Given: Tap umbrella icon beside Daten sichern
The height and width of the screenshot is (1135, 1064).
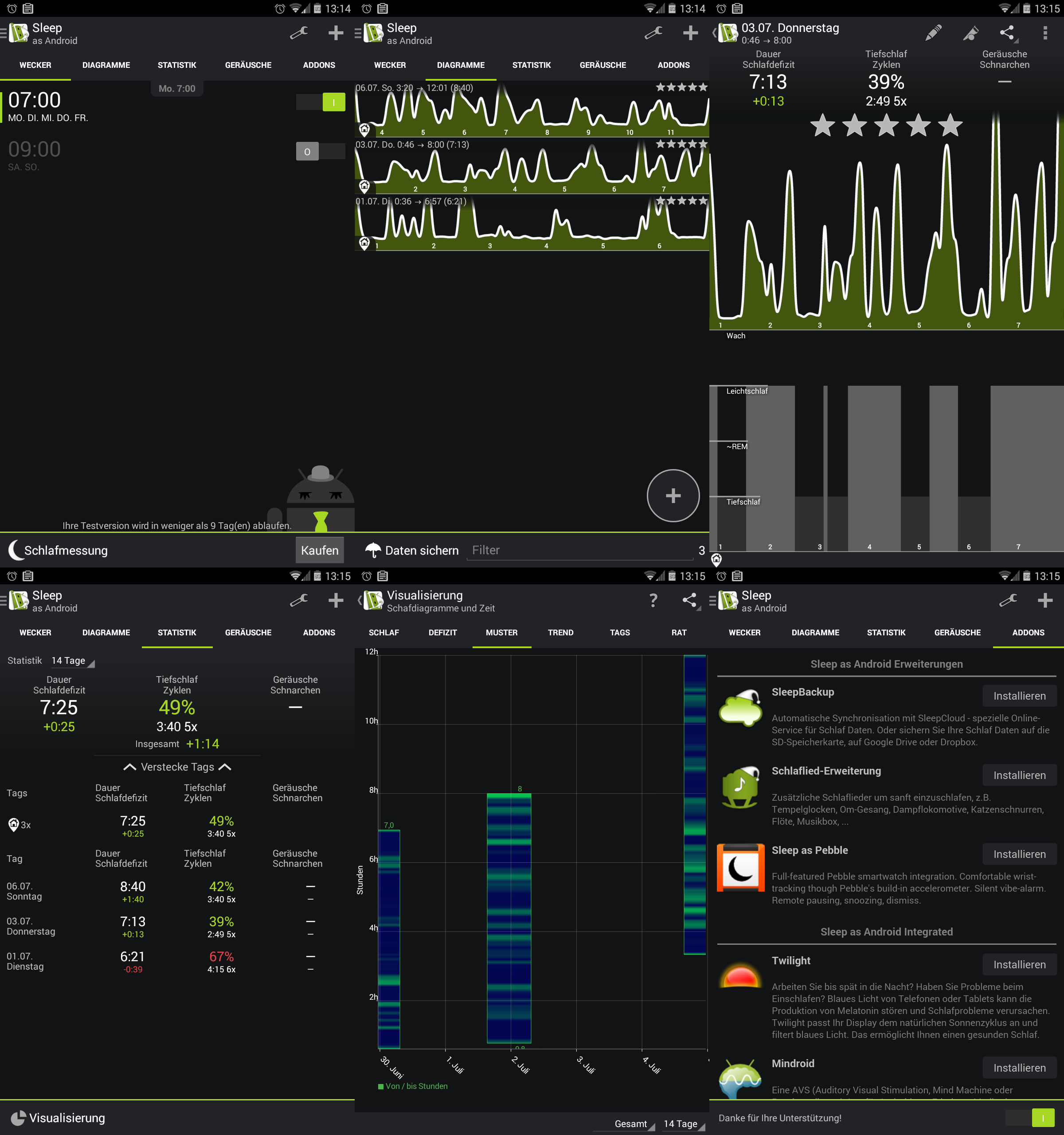Looking at the screenshot, I should point(373,550).
